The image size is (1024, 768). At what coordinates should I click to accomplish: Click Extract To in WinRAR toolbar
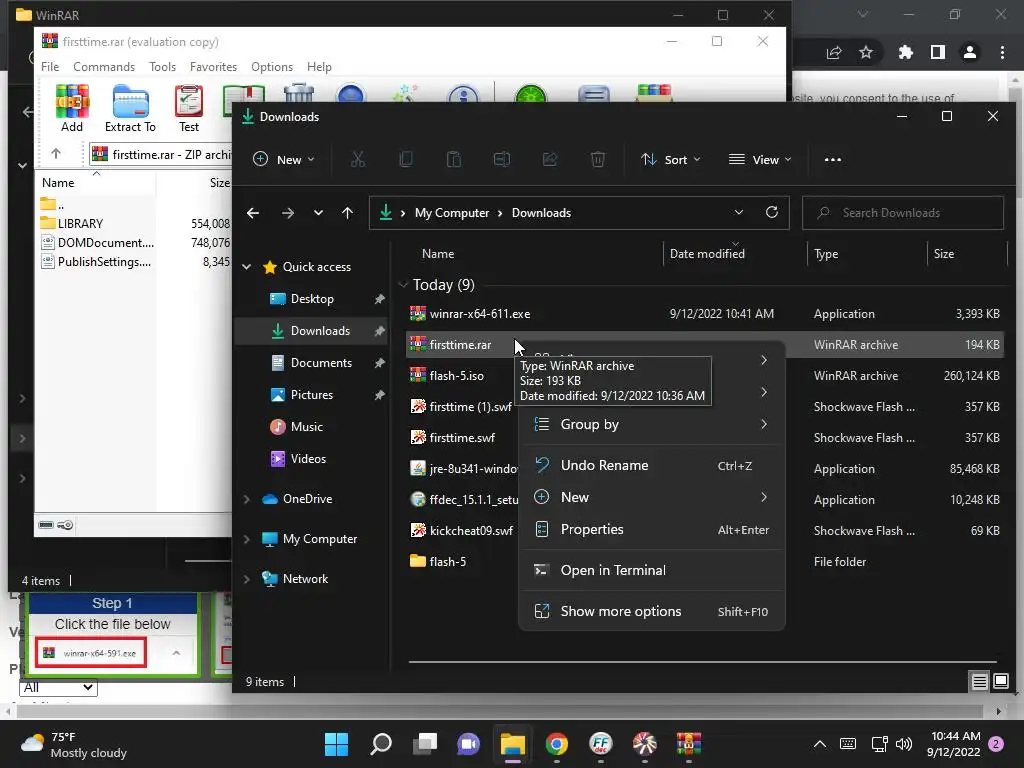[130, 108]
